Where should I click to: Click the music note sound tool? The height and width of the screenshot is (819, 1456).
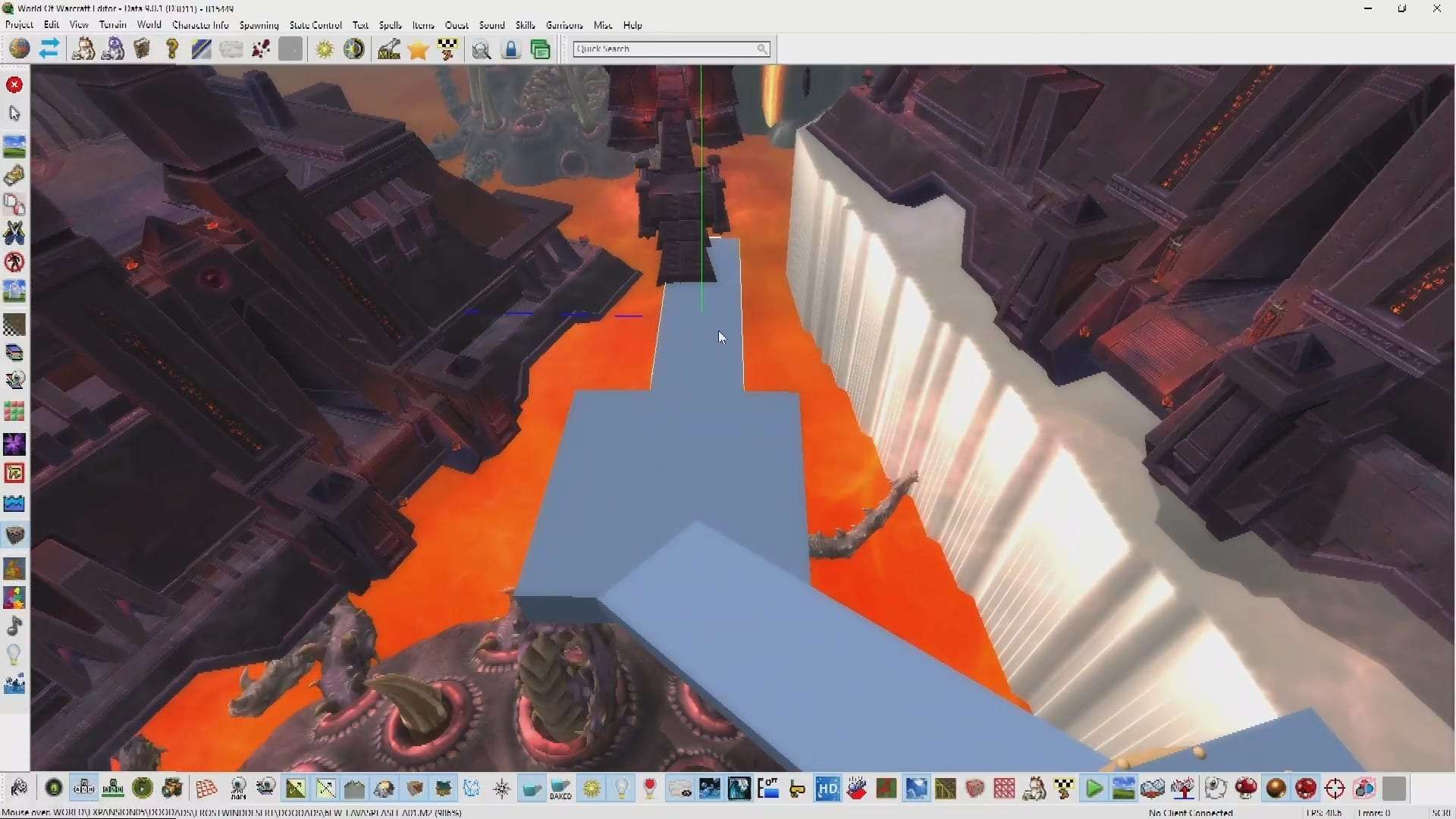(14, 626)
